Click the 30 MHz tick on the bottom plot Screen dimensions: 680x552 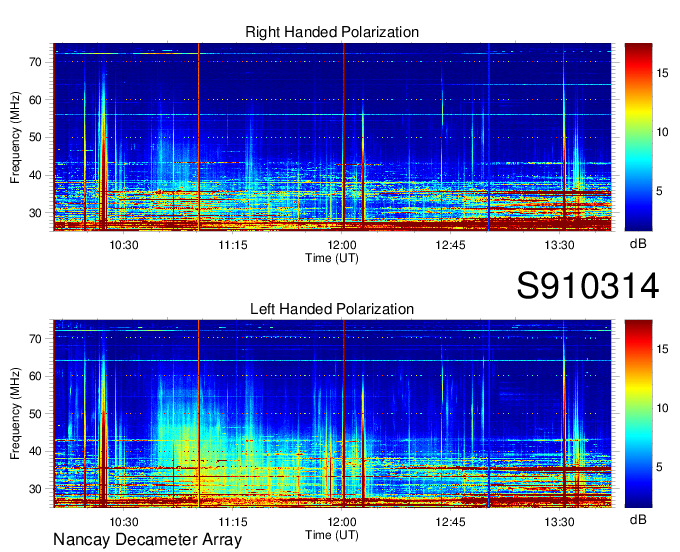point(36,489)
